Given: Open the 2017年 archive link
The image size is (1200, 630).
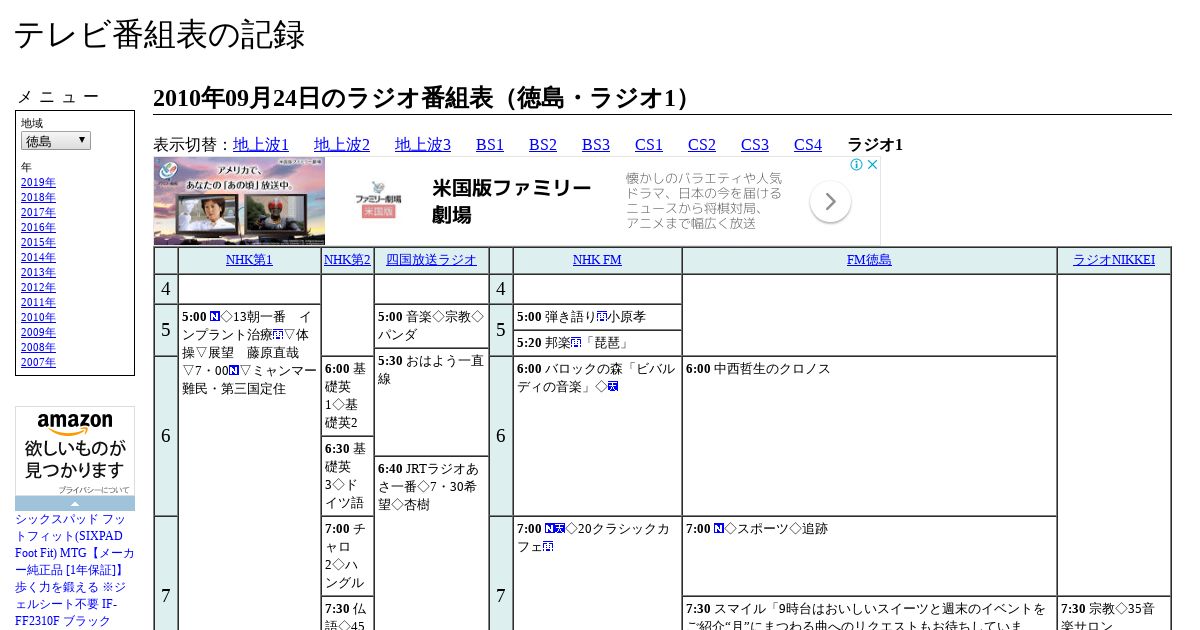Looking at the screenshot, I should tap(38, 212).
